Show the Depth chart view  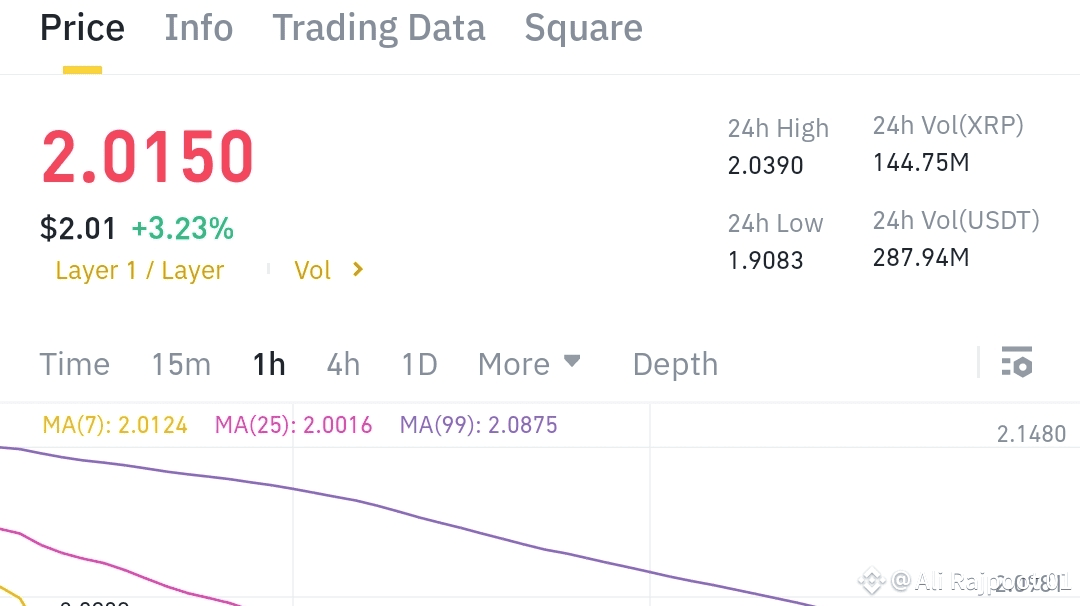tap(675, 364)
